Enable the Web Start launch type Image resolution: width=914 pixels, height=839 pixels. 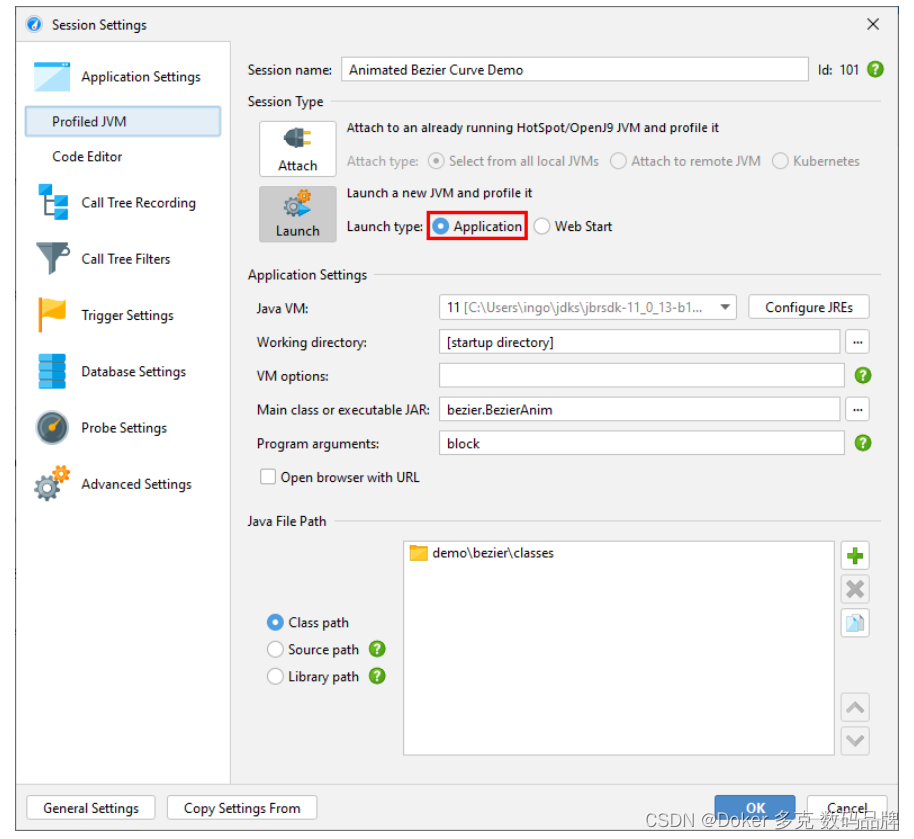[x=541, y=226]
